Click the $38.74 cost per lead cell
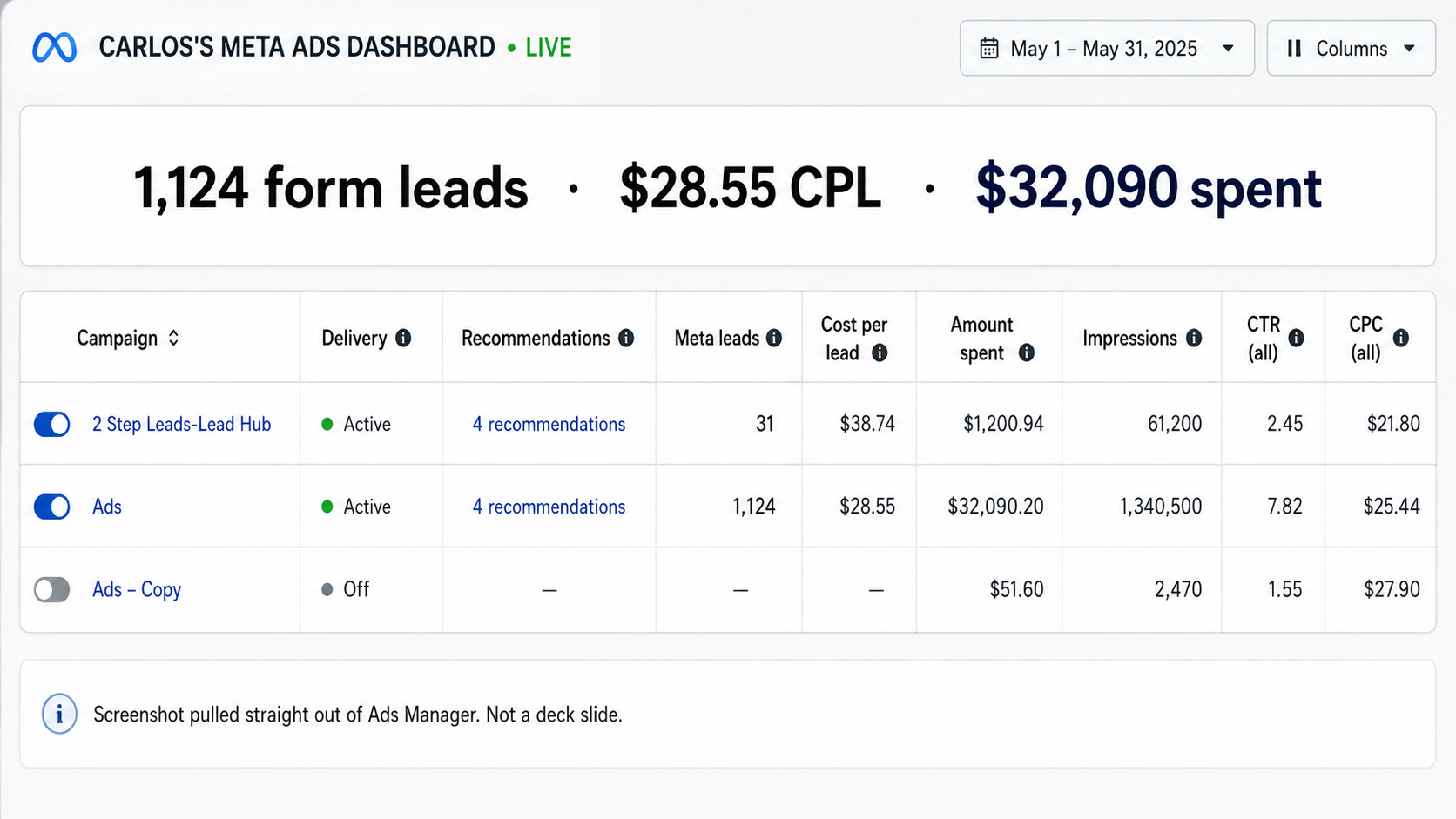This screenshot has width=1456, height=819. click(x=867, y=424)
